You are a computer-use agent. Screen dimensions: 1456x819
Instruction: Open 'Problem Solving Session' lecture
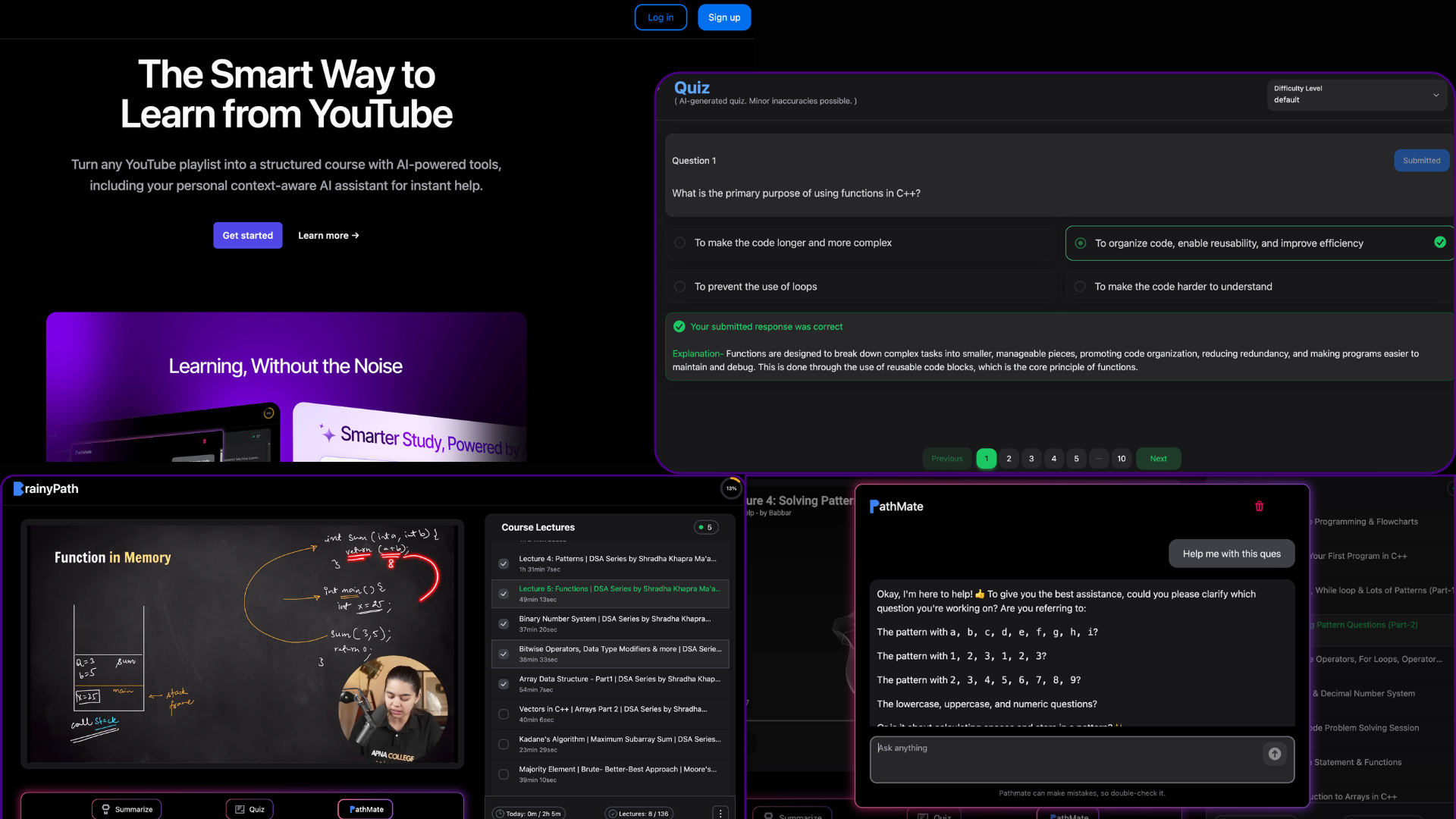click(1365, 728)
